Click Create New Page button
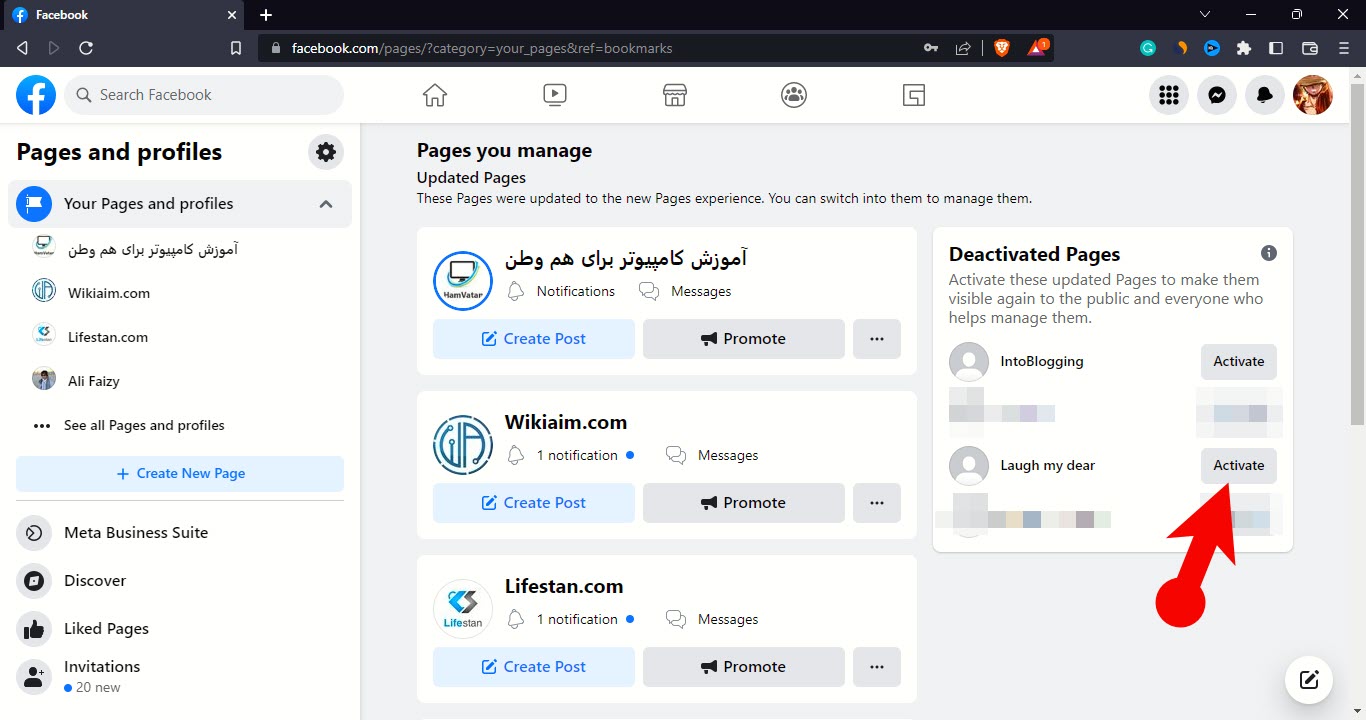1366x720 pixels. tap(180, 474)
